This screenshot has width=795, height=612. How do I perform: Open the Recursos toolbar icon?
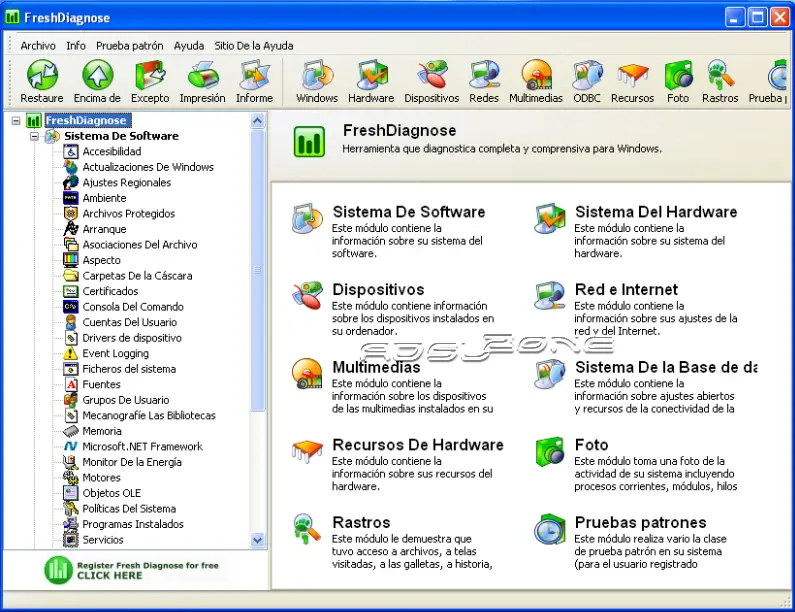pos(633,75)
